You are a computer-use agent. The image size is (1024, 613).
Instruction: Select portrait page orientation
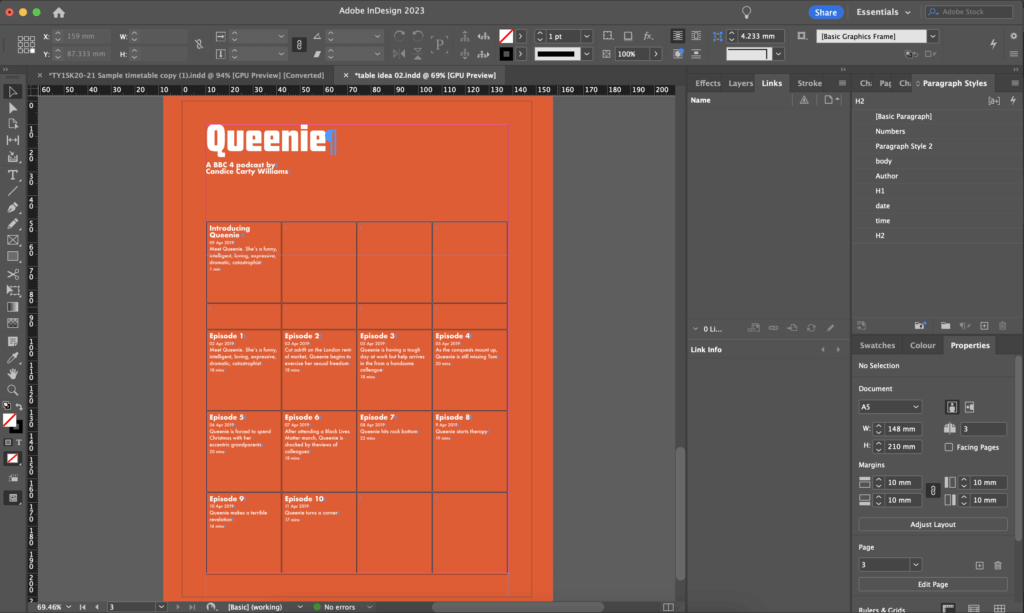pyautogui.click(x=952, y=407)
